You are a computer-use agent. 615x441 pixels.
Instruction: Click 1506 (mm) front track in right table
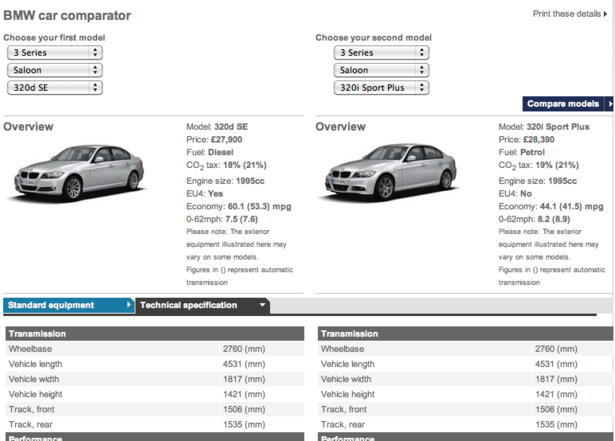[x=556, y=409]
